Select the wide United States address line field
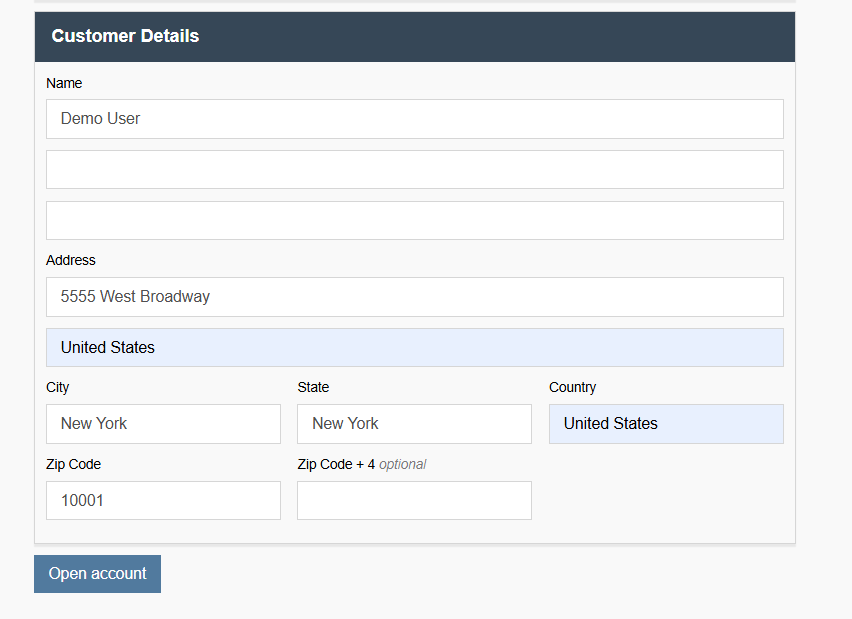 415,347
